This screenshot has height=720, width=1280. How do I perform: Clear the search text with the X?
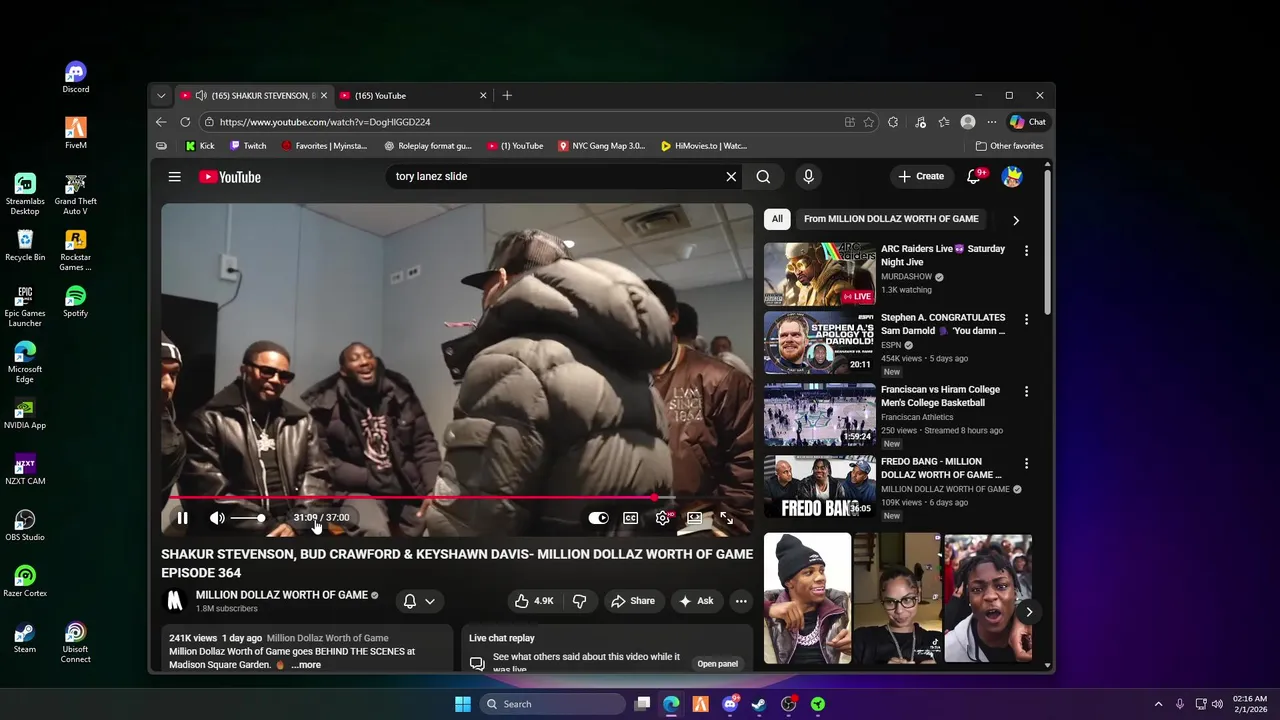tap(731, 177)
